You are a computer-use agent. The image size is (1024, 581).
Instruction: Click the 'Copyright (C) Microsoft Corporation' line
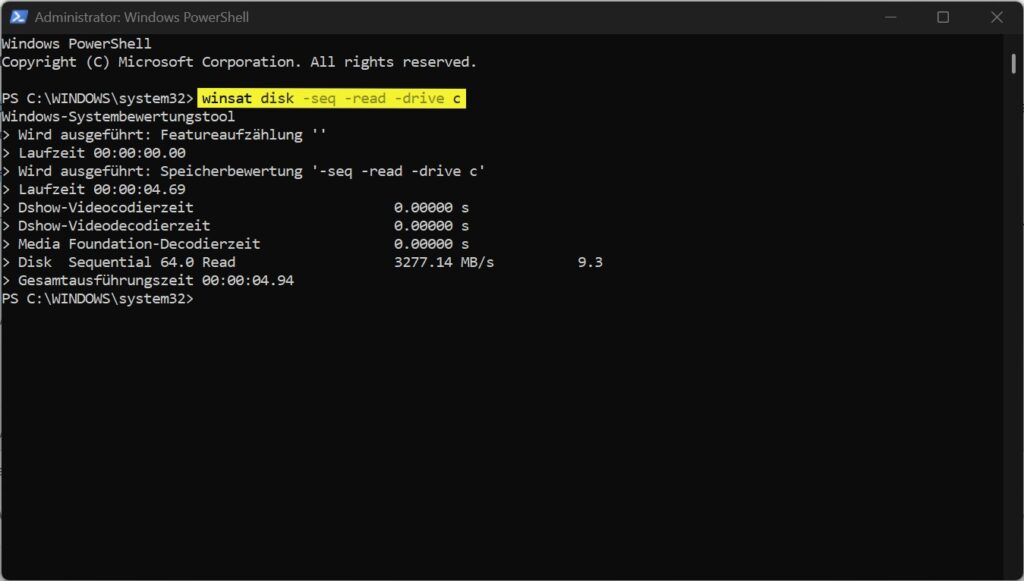point(239,62)
